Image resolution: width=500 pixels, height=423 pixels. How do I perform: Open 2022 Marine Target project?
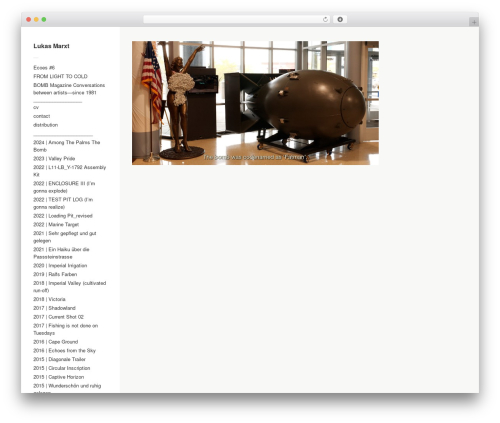click(56, 224)
